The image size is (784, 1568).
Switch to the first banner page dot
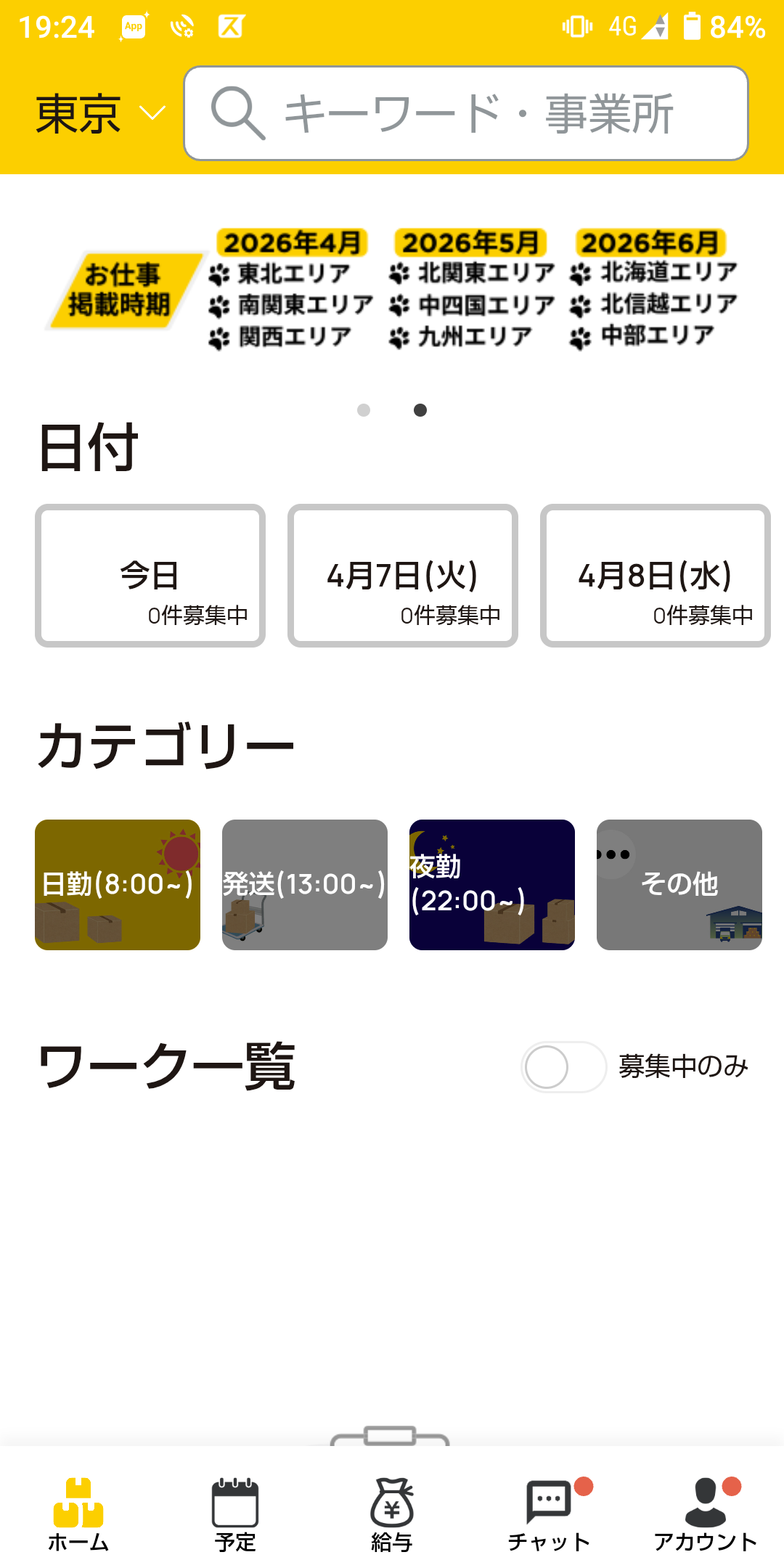(364, 410)
